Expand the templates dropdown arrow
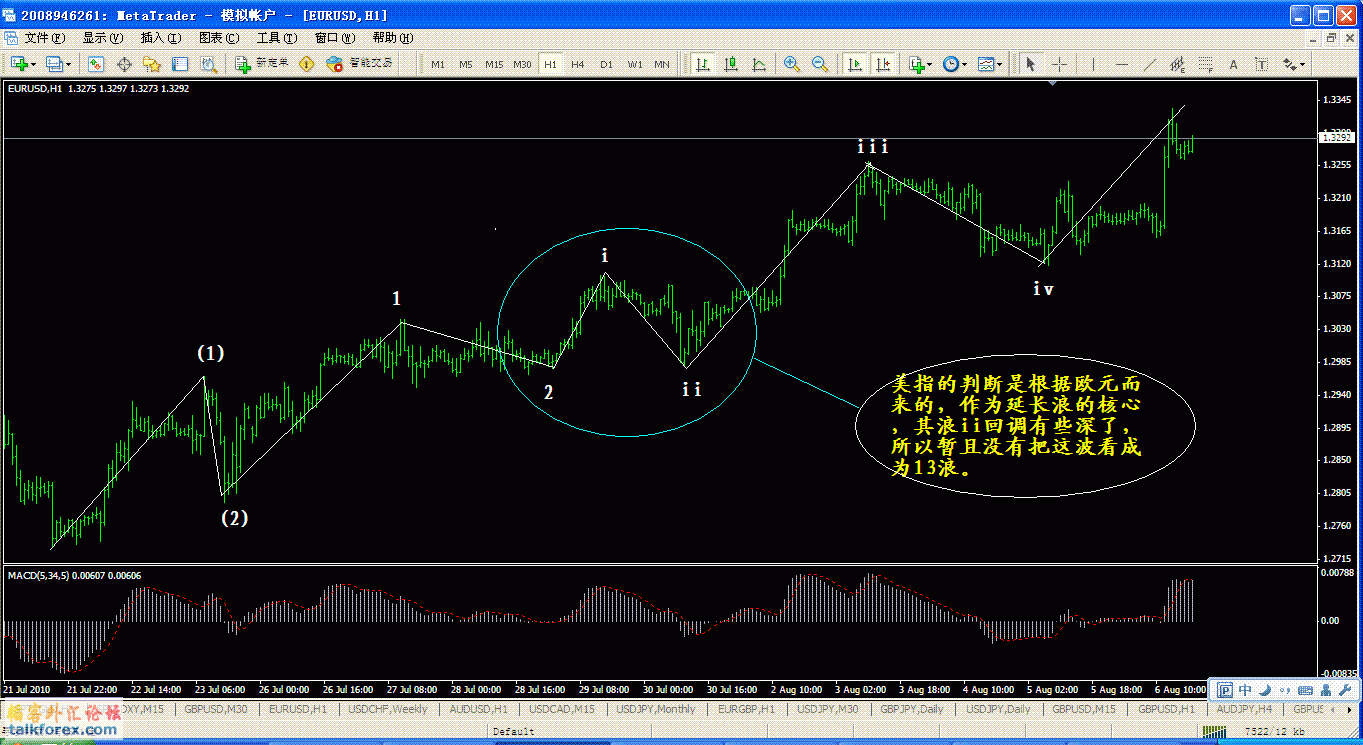This screenshot has width=1363, height=745. click(x=1000, y=65)
